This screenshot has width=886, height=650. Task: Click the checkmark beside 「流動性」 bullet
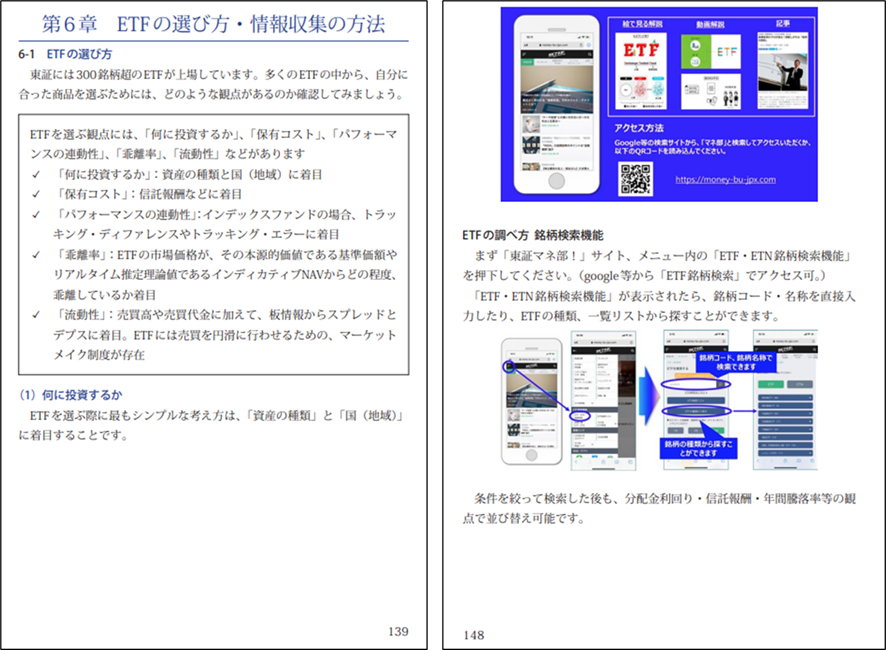tap(36, 315)
